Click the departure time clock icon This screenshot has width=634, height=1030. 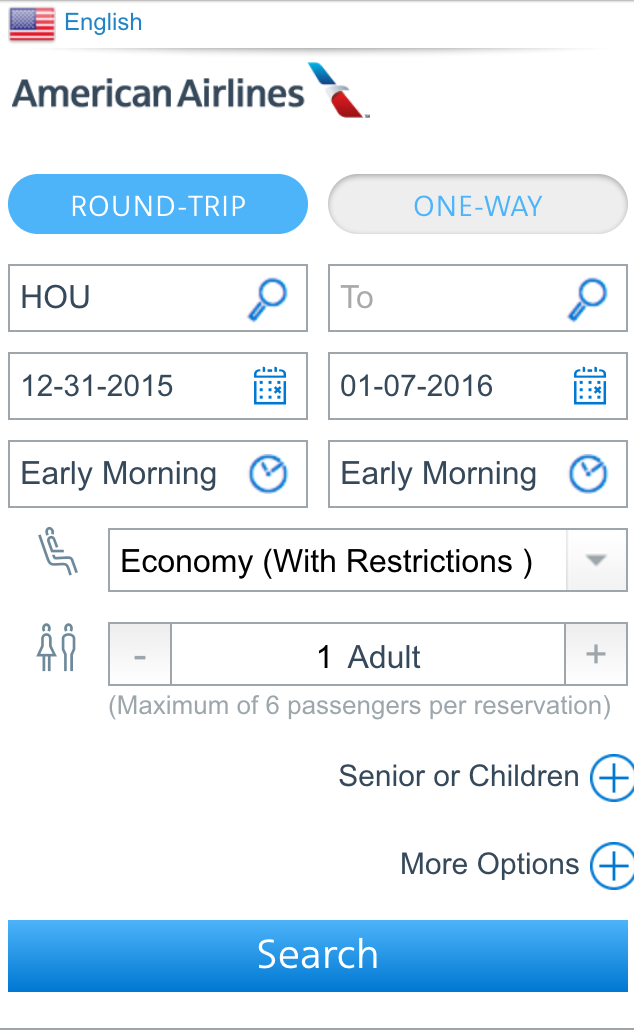pyautogui.click(x=268, y=473)
